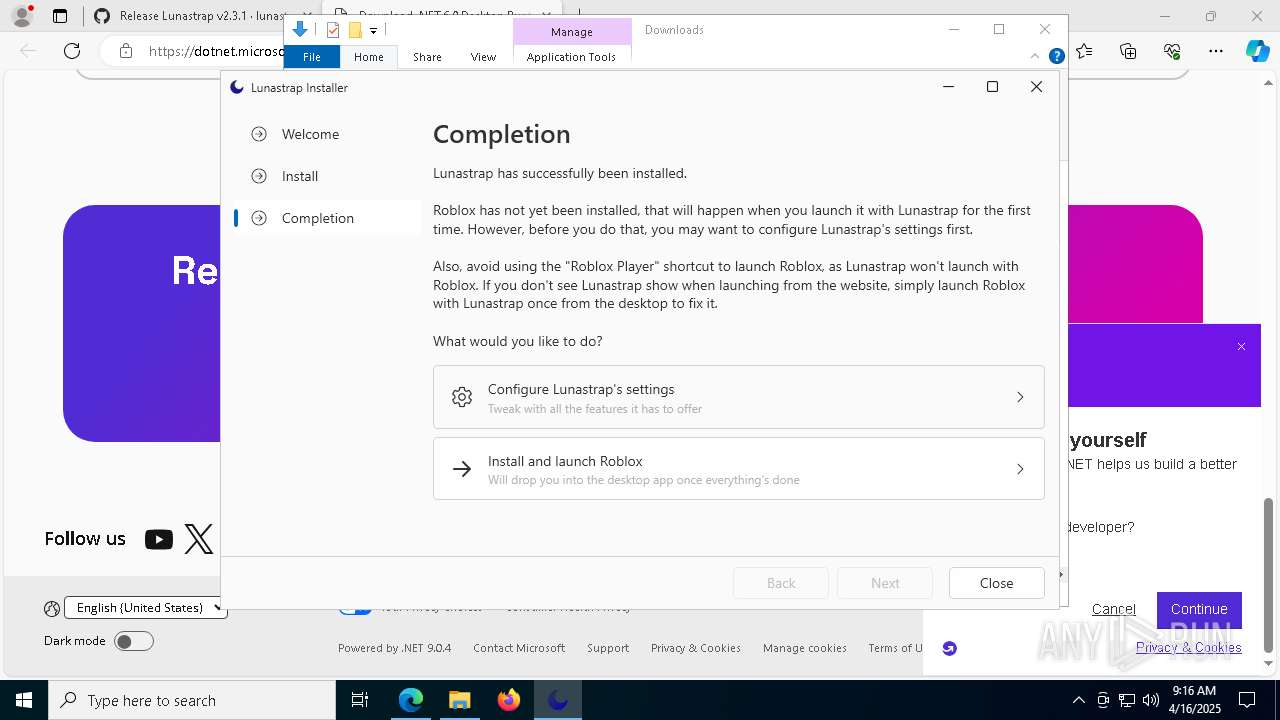Open Edge collections icon
Screen dimensions: 1280x720
pos(1129,51)
